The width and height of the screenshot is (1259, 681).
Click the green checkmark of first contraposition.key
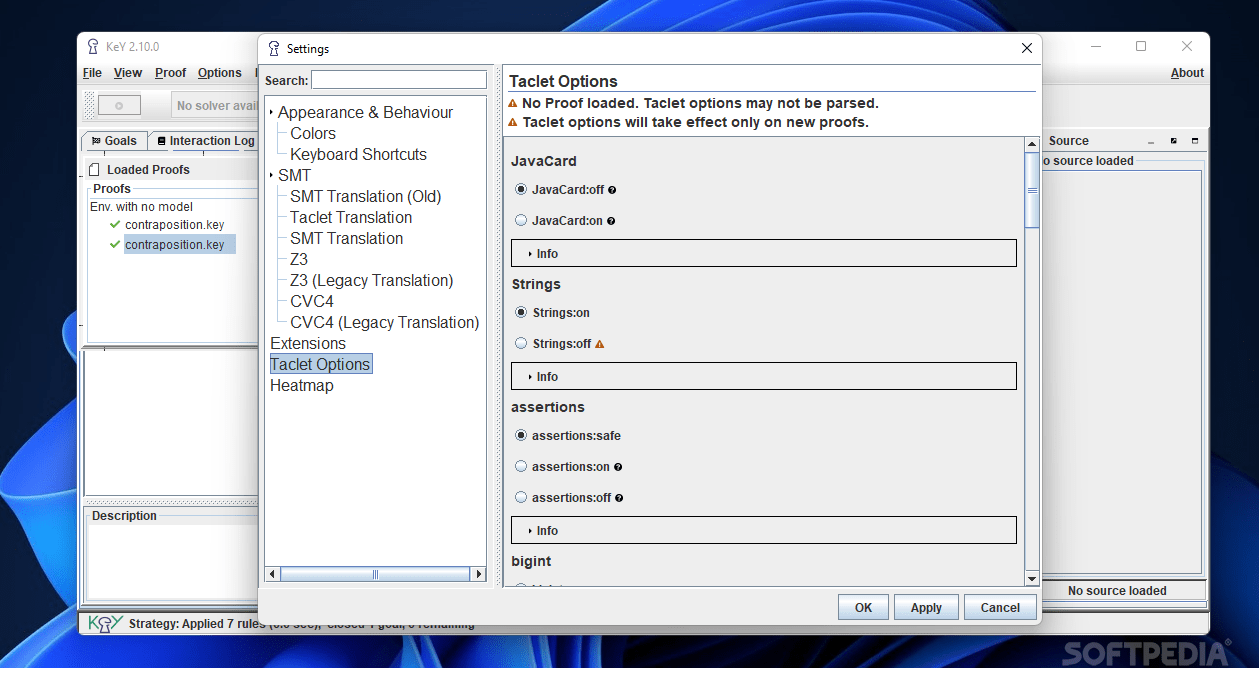pos(115,225)
